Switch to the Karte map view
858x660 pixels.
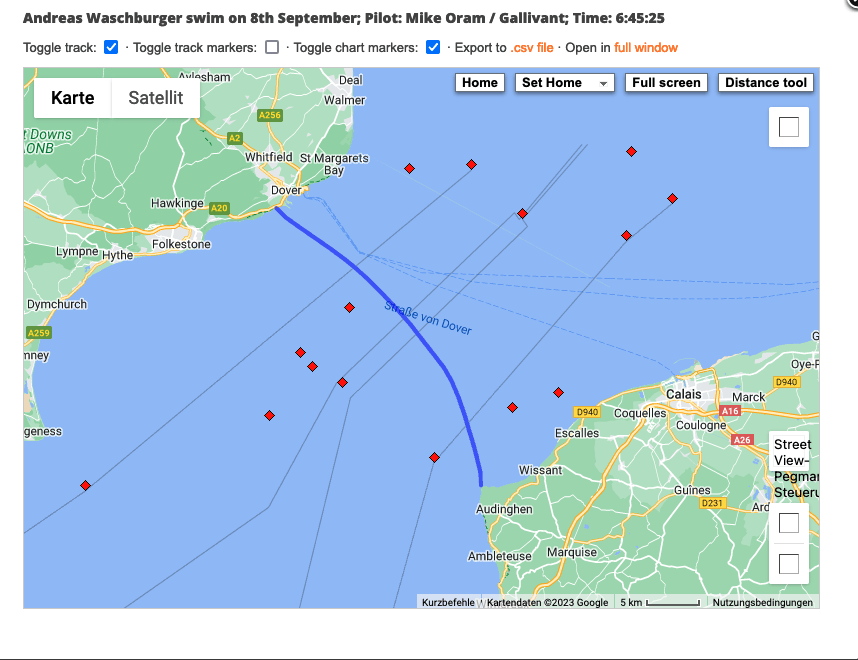[x=72, y=98]
